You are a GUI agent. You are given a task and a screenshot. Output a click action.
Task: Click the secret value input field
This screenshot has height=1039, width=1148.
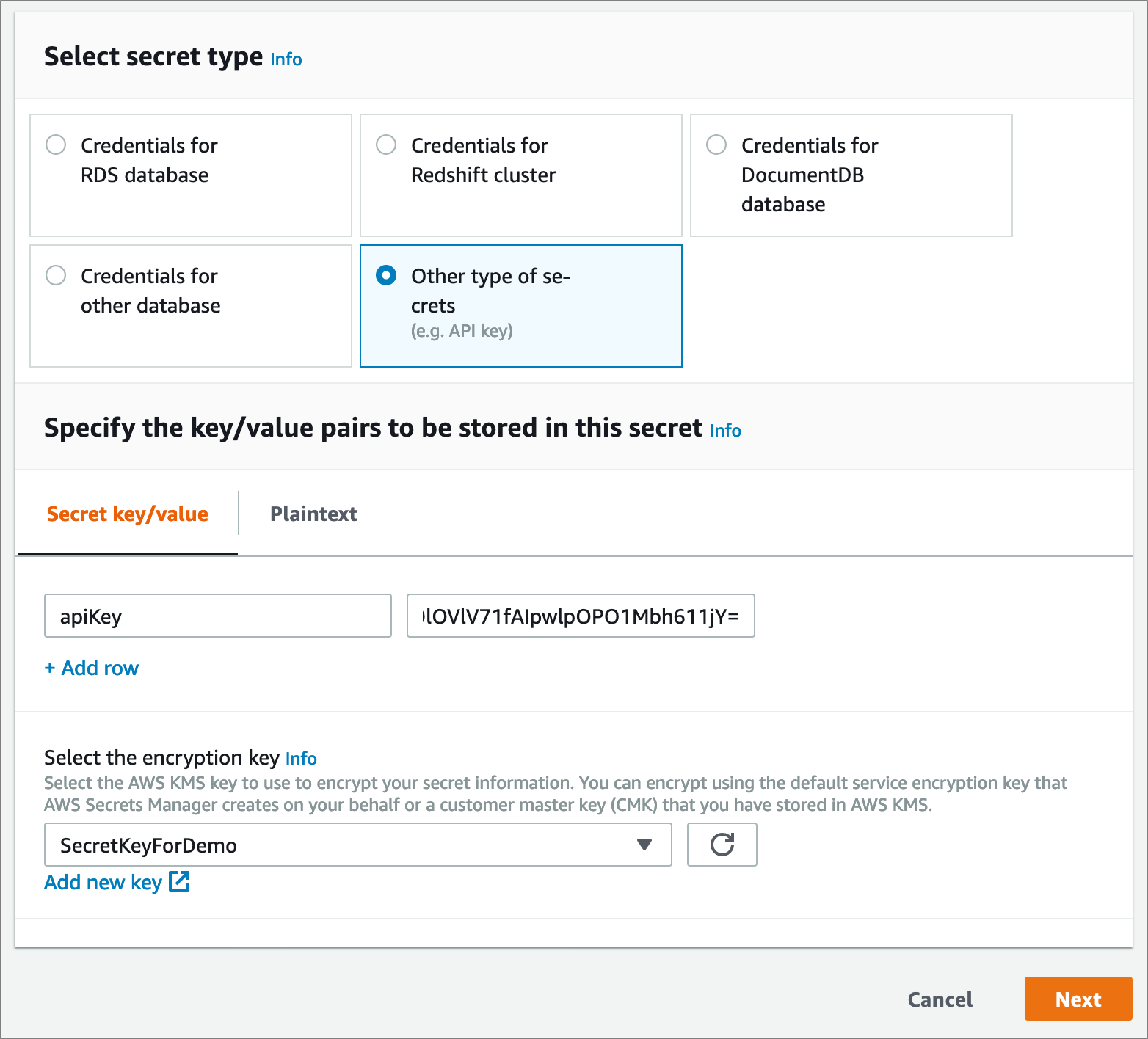(580, 616)
